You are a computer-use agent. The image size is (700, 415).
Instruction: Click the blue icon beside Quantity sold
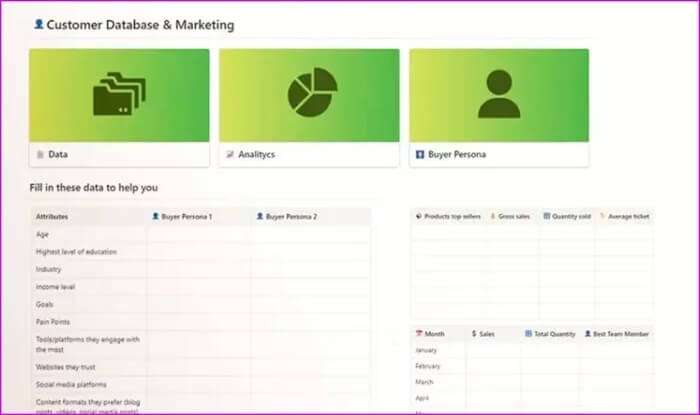tap(546, 216)
